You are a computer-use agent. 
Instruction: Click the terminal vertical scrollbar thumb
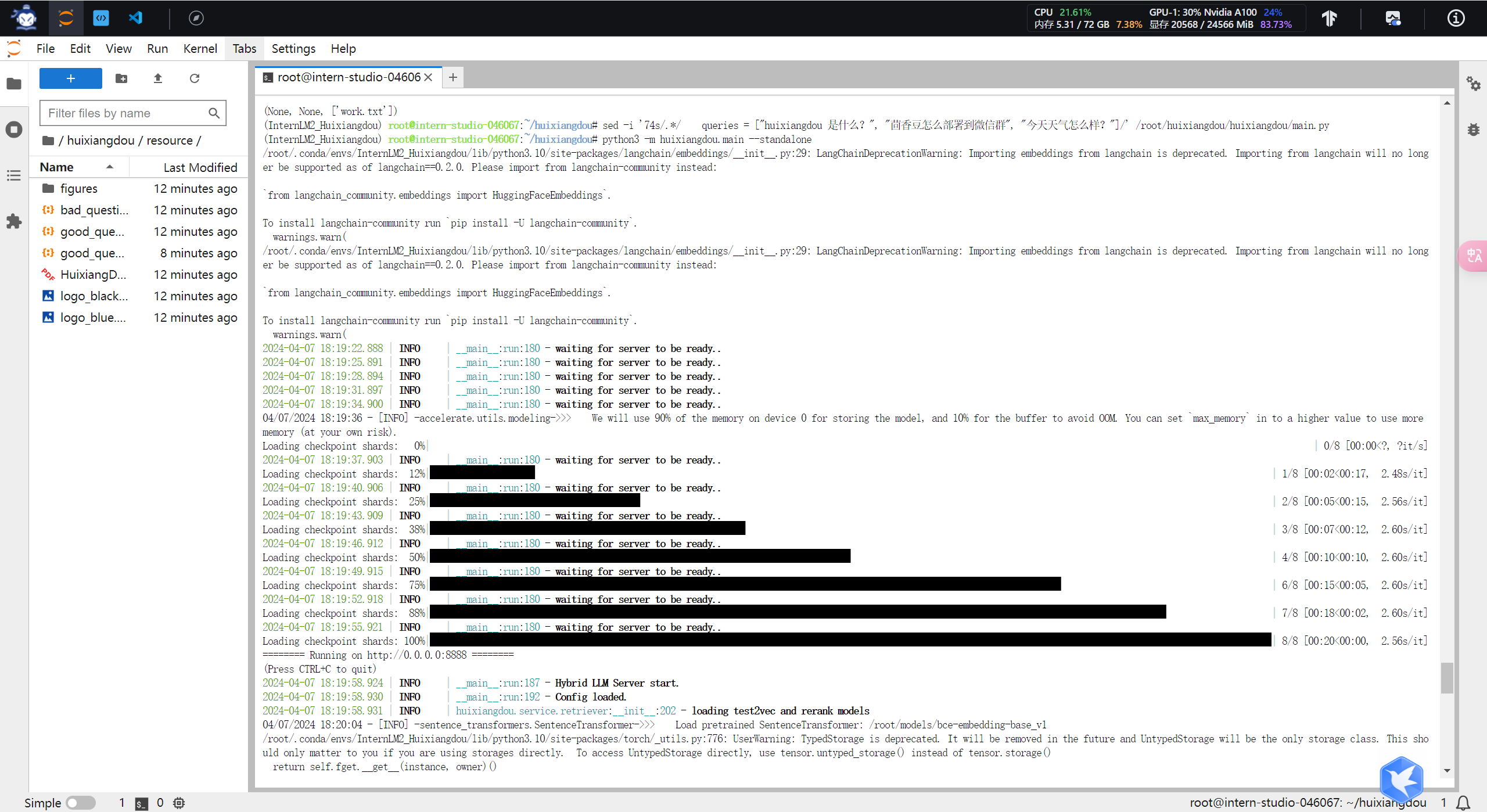[1447, 677]
